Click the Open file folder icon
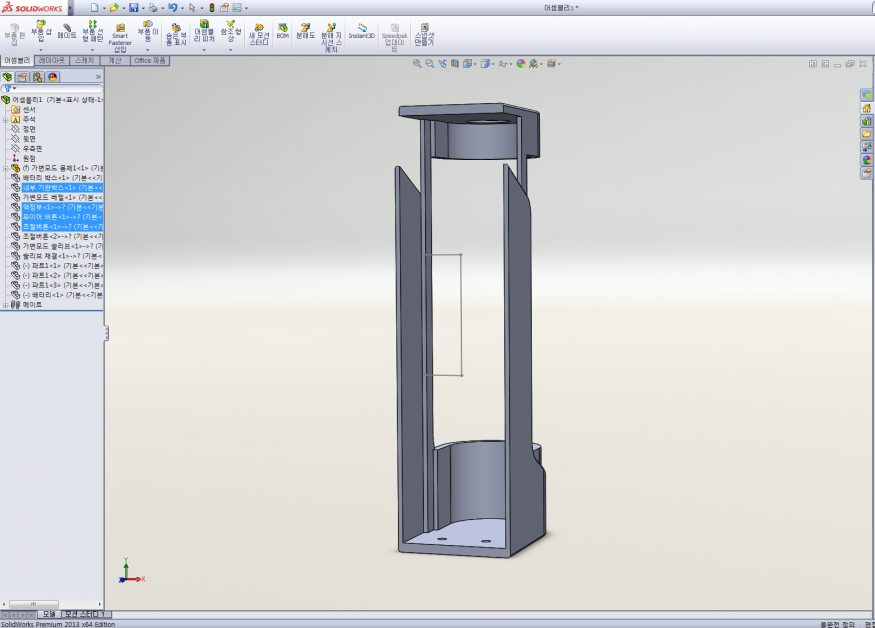This screenshot has width=875, height=628. pos(114,8)
